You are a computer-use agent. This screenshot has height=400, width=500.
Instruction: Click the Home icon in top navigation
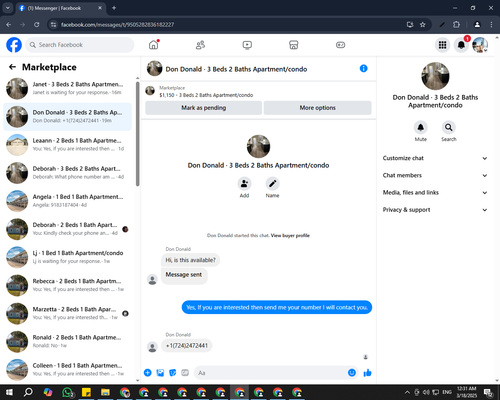pyautogui.click(x=154, y=45)
